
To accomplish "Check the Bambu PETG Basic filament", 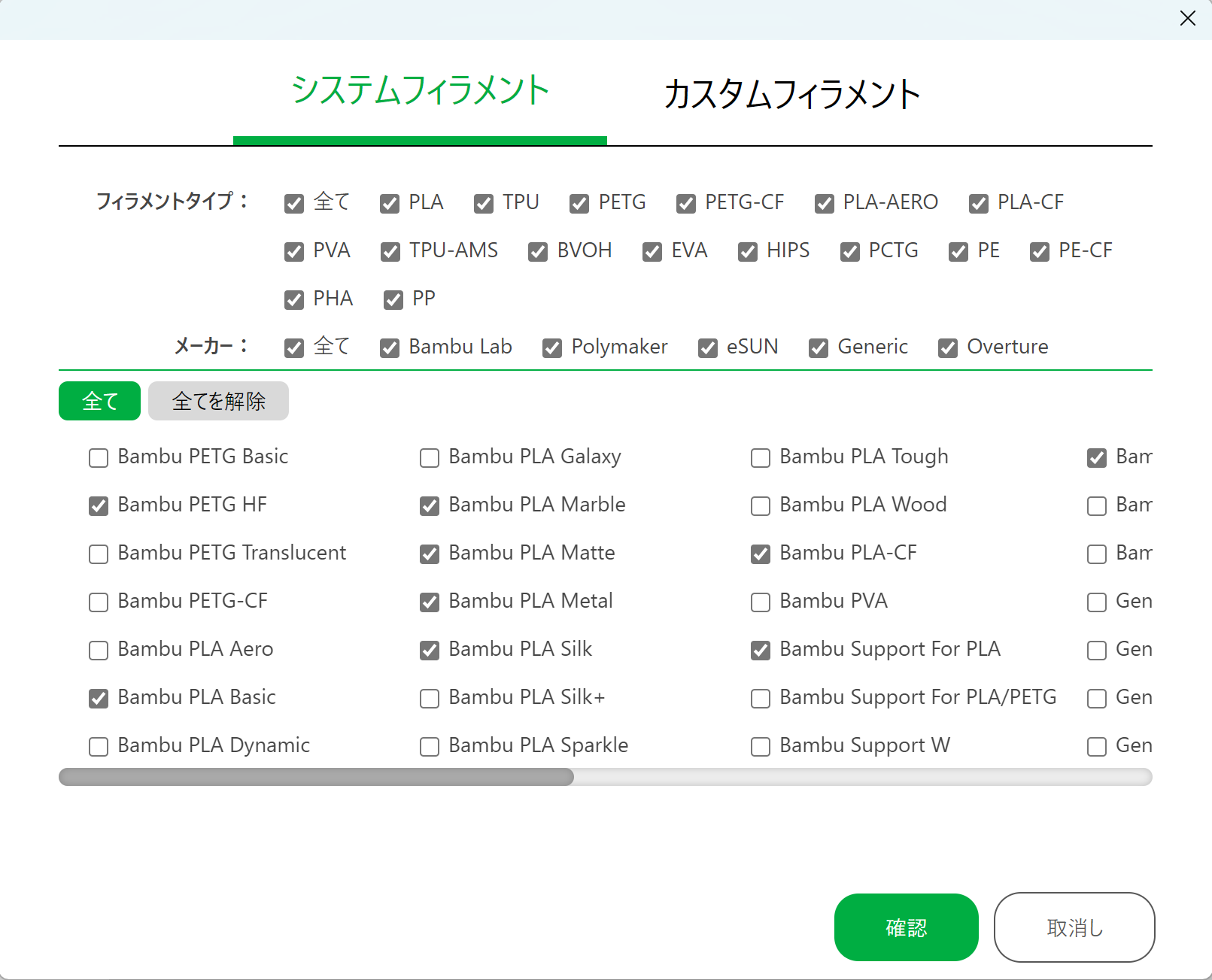I will click(x=99, y=457).
